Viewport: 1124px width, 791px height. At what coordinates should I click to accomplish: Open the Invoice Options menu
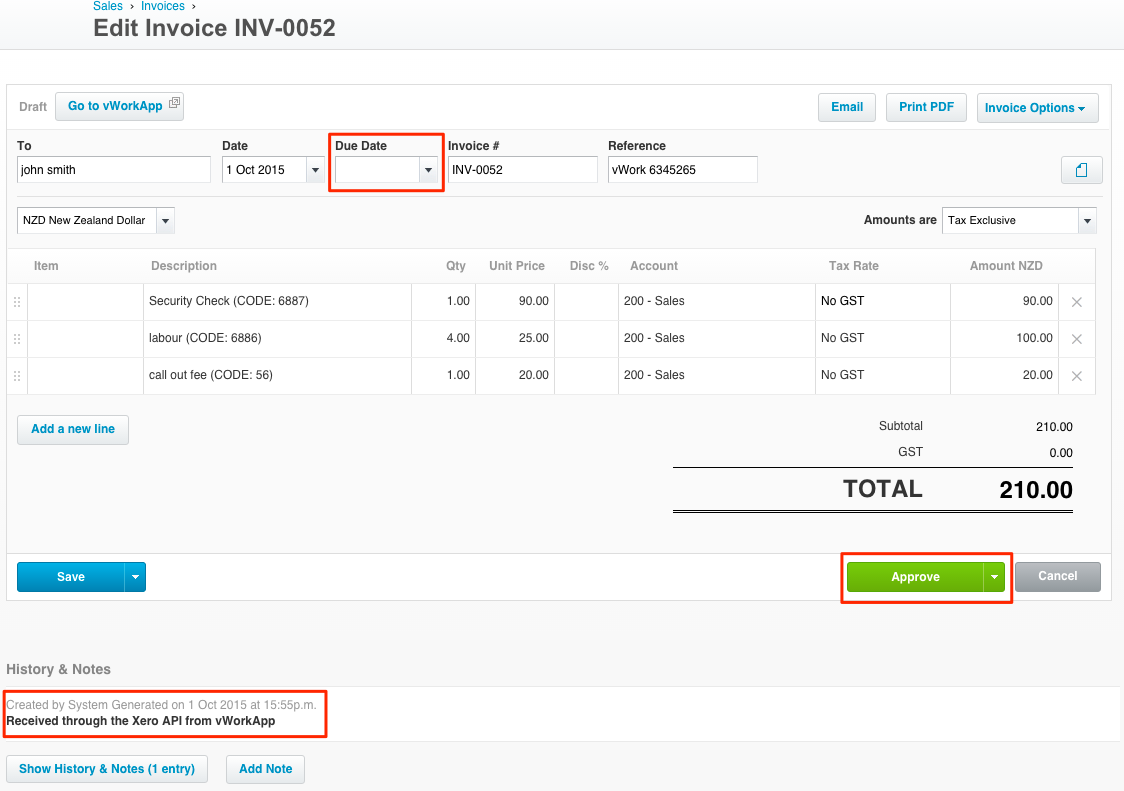click(x=1037, y=107)
